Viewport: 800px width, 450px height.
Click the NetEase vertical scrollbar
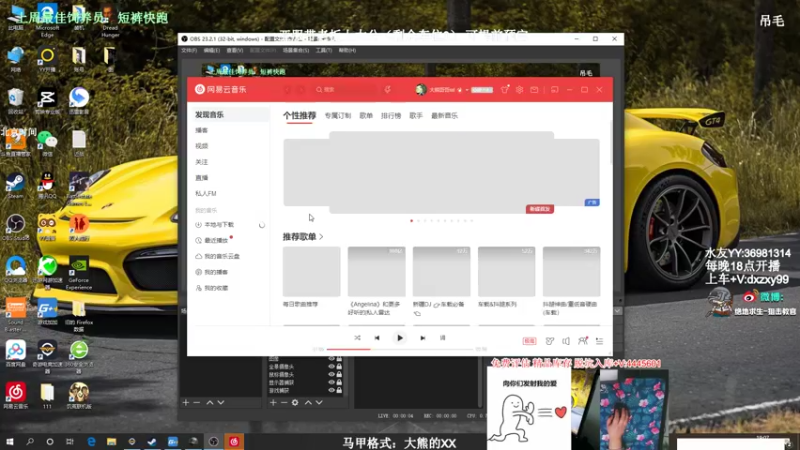click(611, 143)
